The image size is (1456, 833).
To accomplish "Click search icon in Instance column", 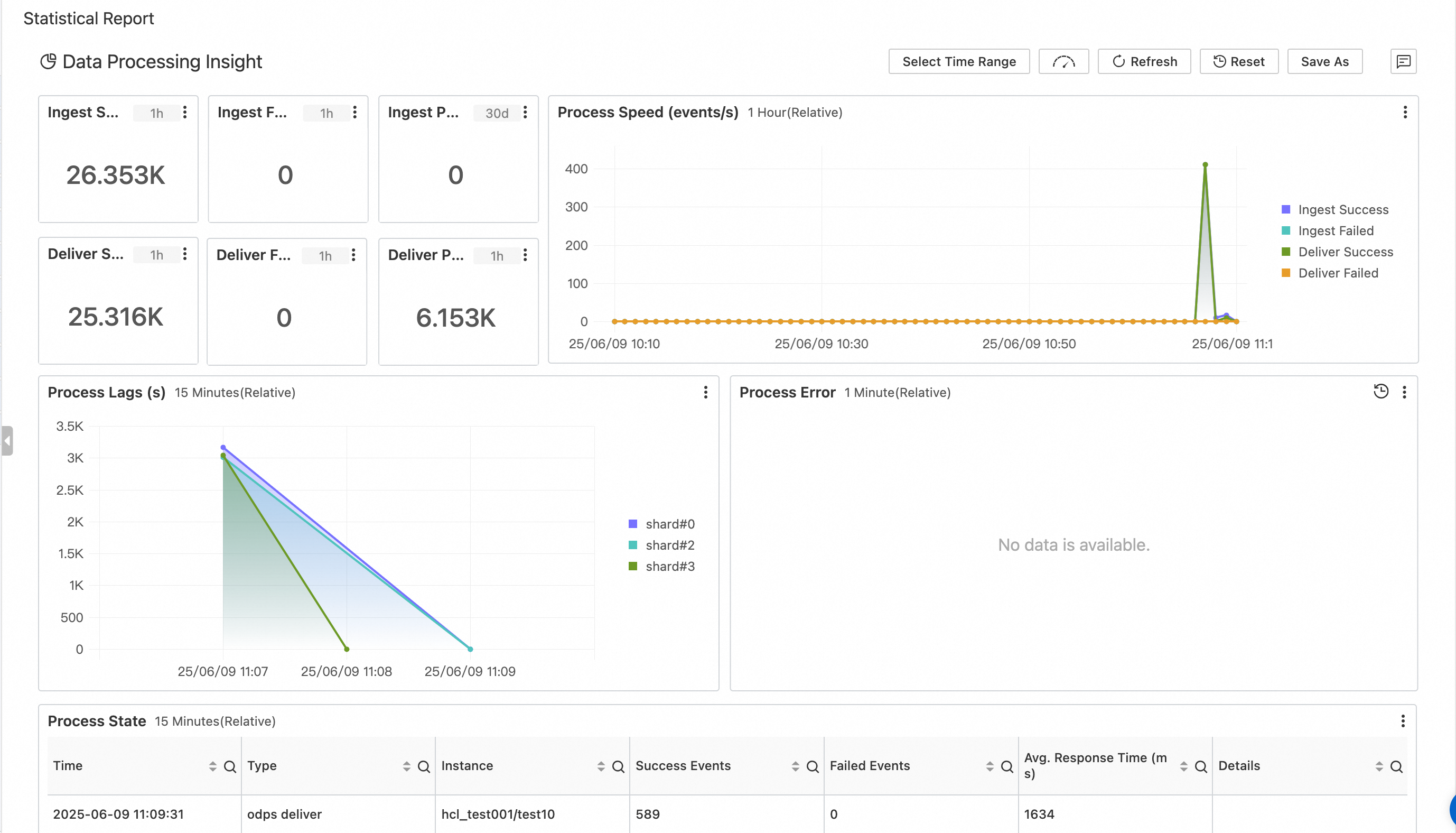I will click(618, 766).
